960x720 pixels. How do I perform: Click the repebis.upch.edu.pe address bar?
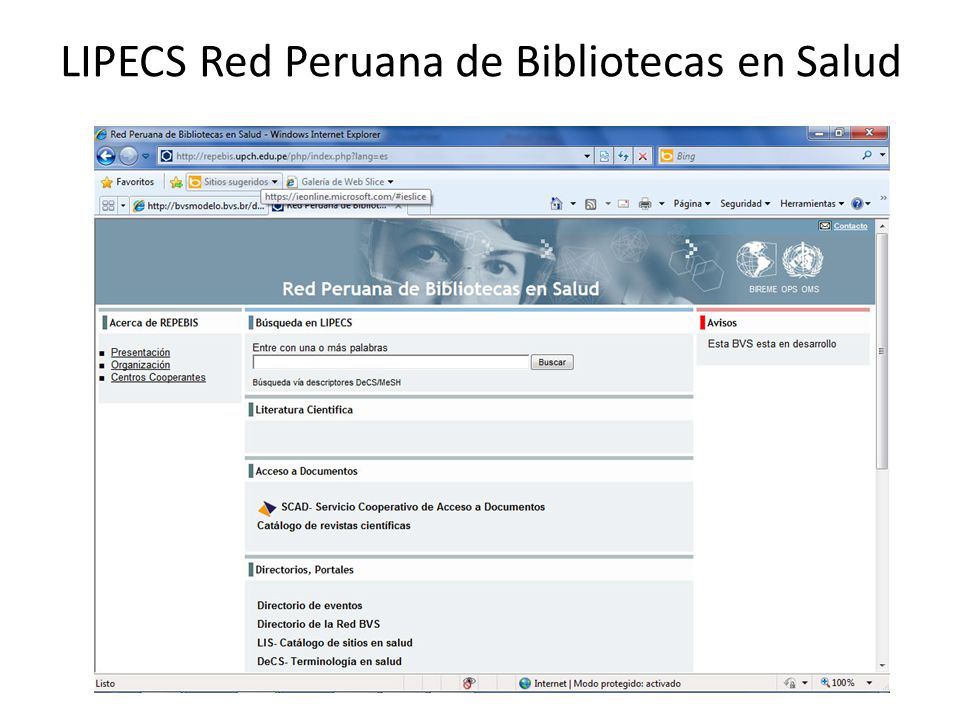pyautogui.click(x=370, y=156)
